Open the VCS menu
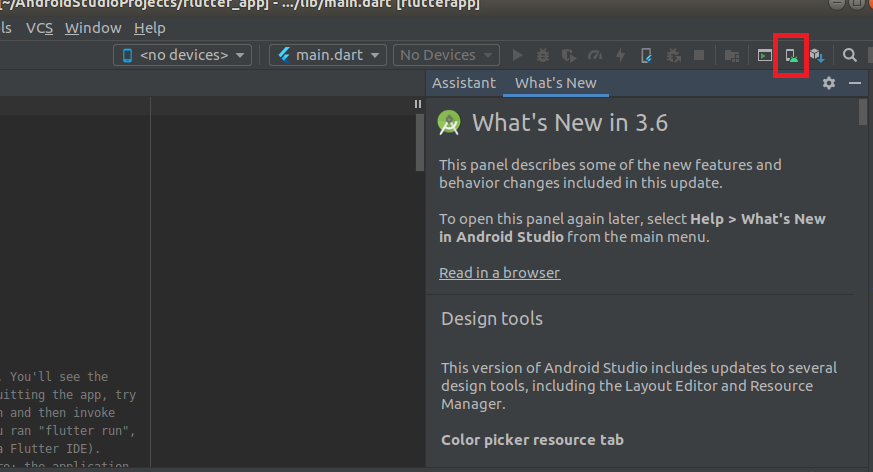873x472 pixels. tap(40, 28)
